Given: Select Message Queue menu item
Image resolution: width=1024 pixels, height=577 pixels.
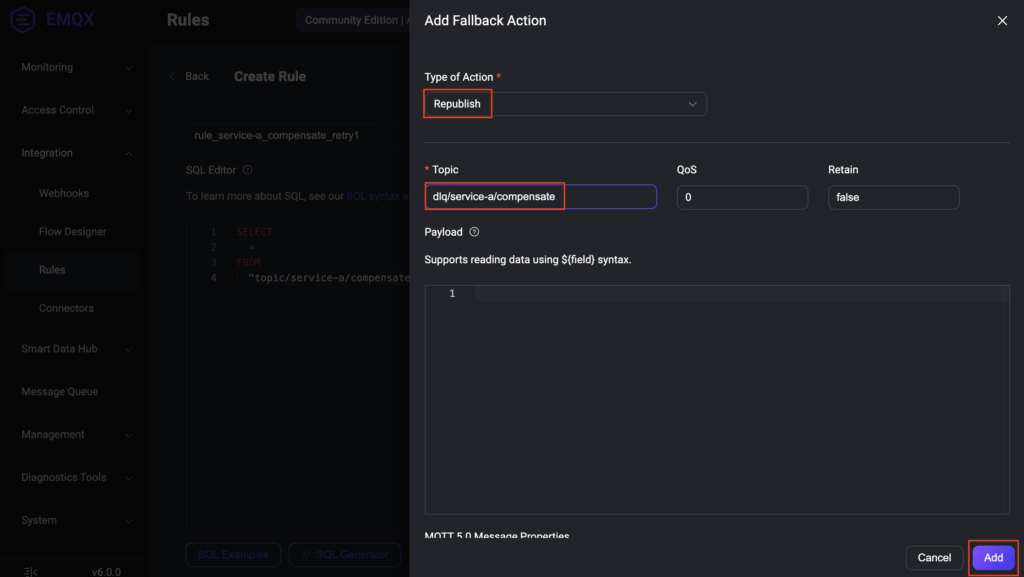Looking at the screenshot, I should [60, 392].
